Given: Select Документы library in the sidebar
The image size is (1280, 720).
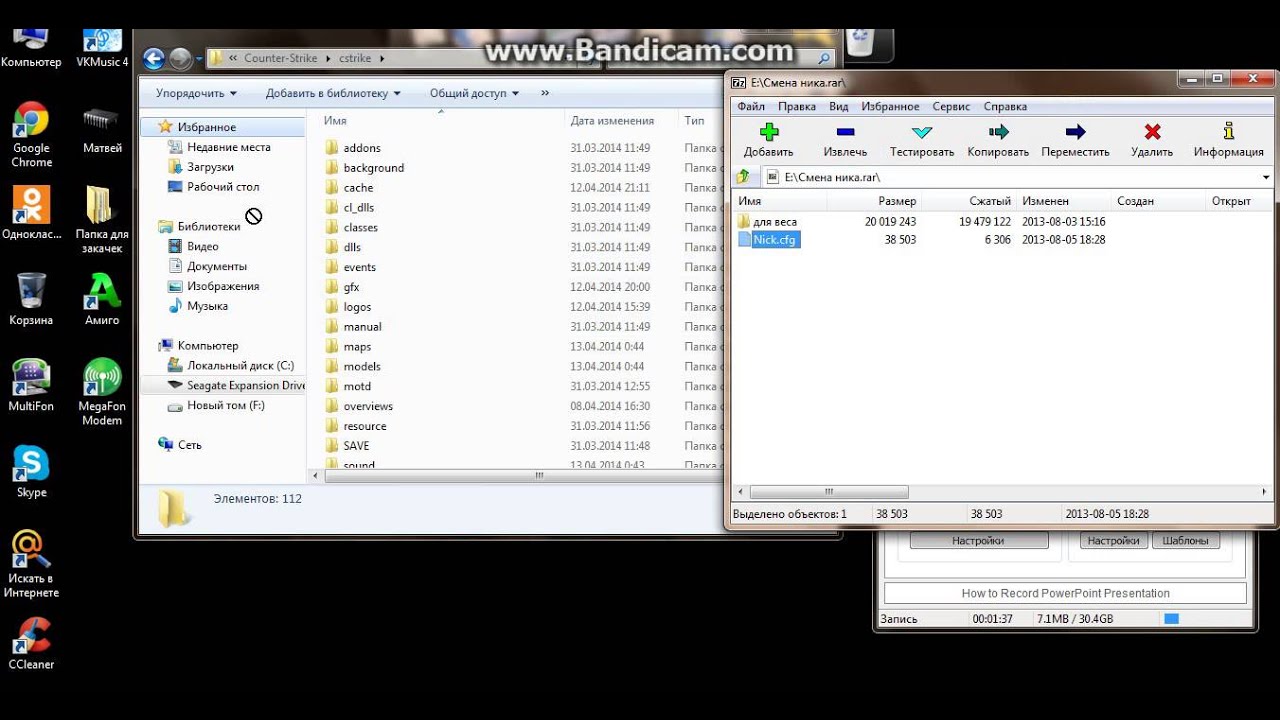Looking at the screenshot, I should click(216, 266).
